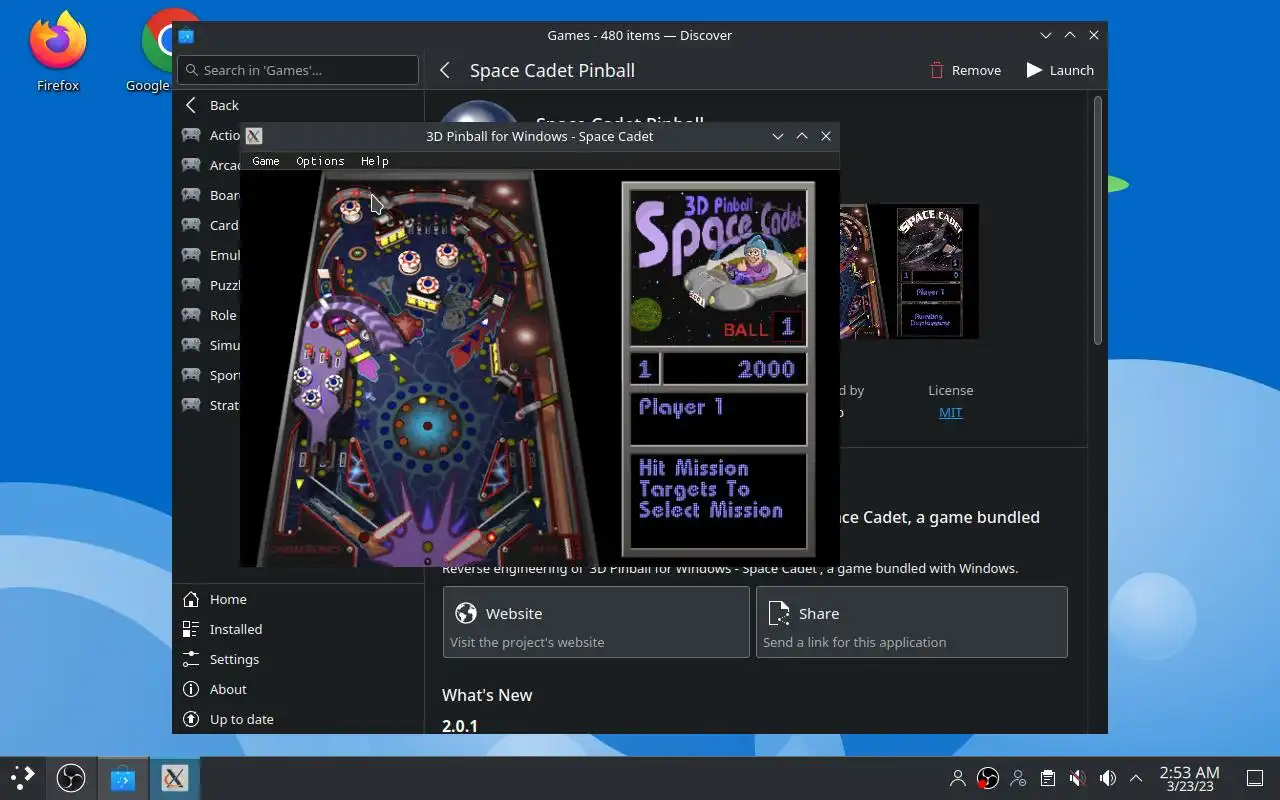Click the About info icon in sidebar

(191, 689)
